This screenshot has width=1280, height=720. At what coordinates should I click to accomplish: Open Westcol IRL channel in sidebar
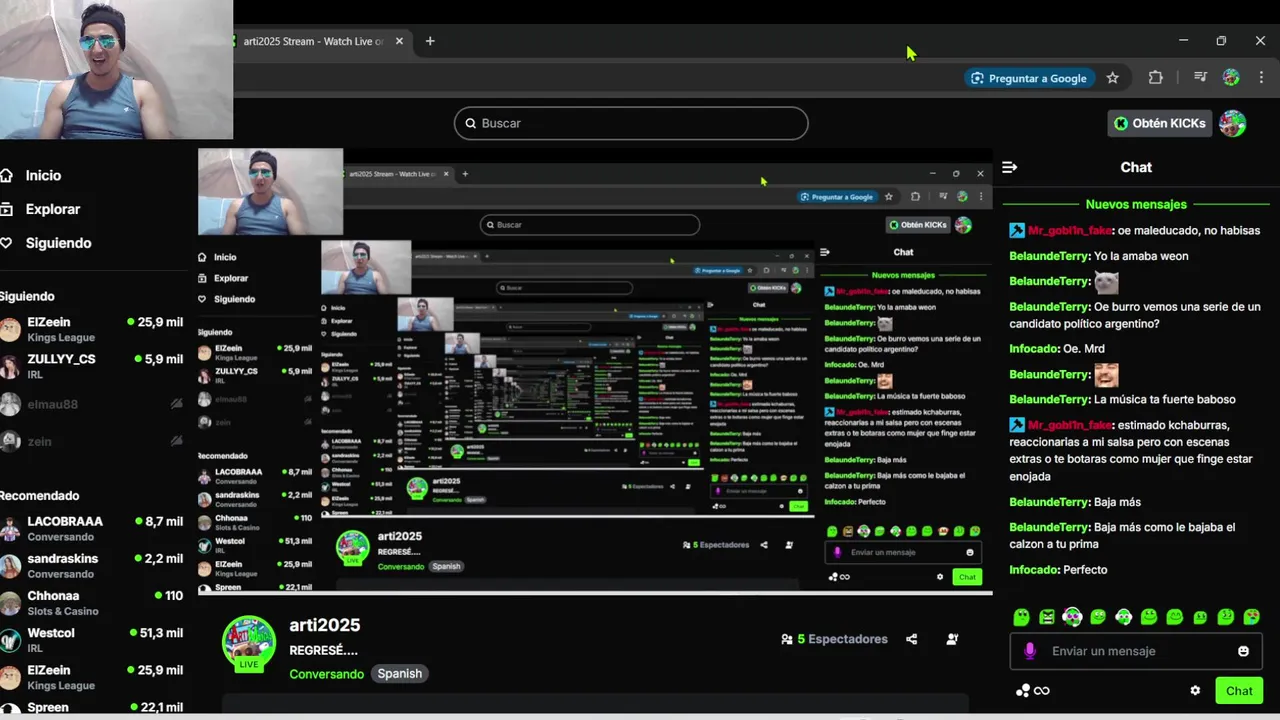92,640
